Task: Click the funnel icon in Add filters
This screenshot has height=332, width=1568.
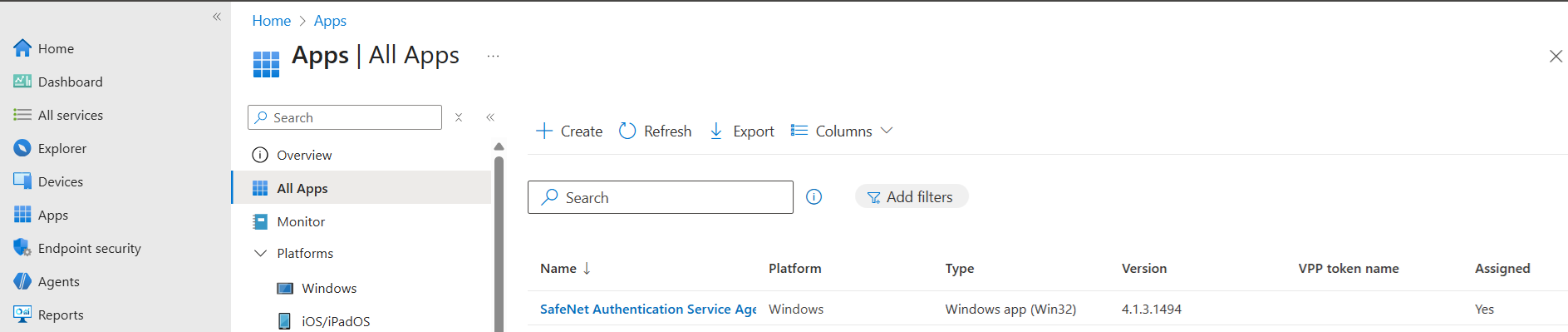Action: click(874, 197)
